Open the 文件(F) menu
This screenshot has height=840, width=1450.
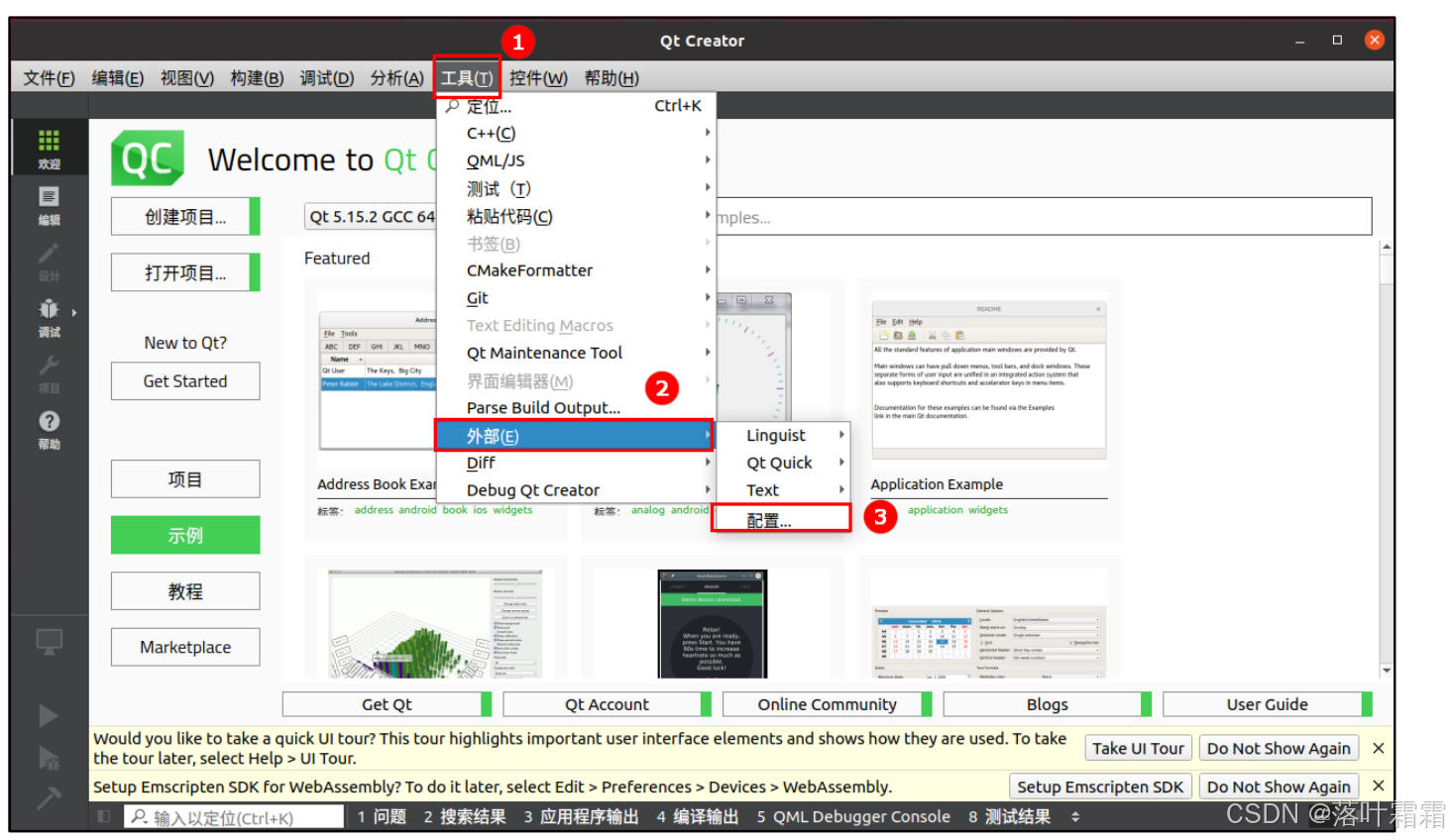coord(49,78)
